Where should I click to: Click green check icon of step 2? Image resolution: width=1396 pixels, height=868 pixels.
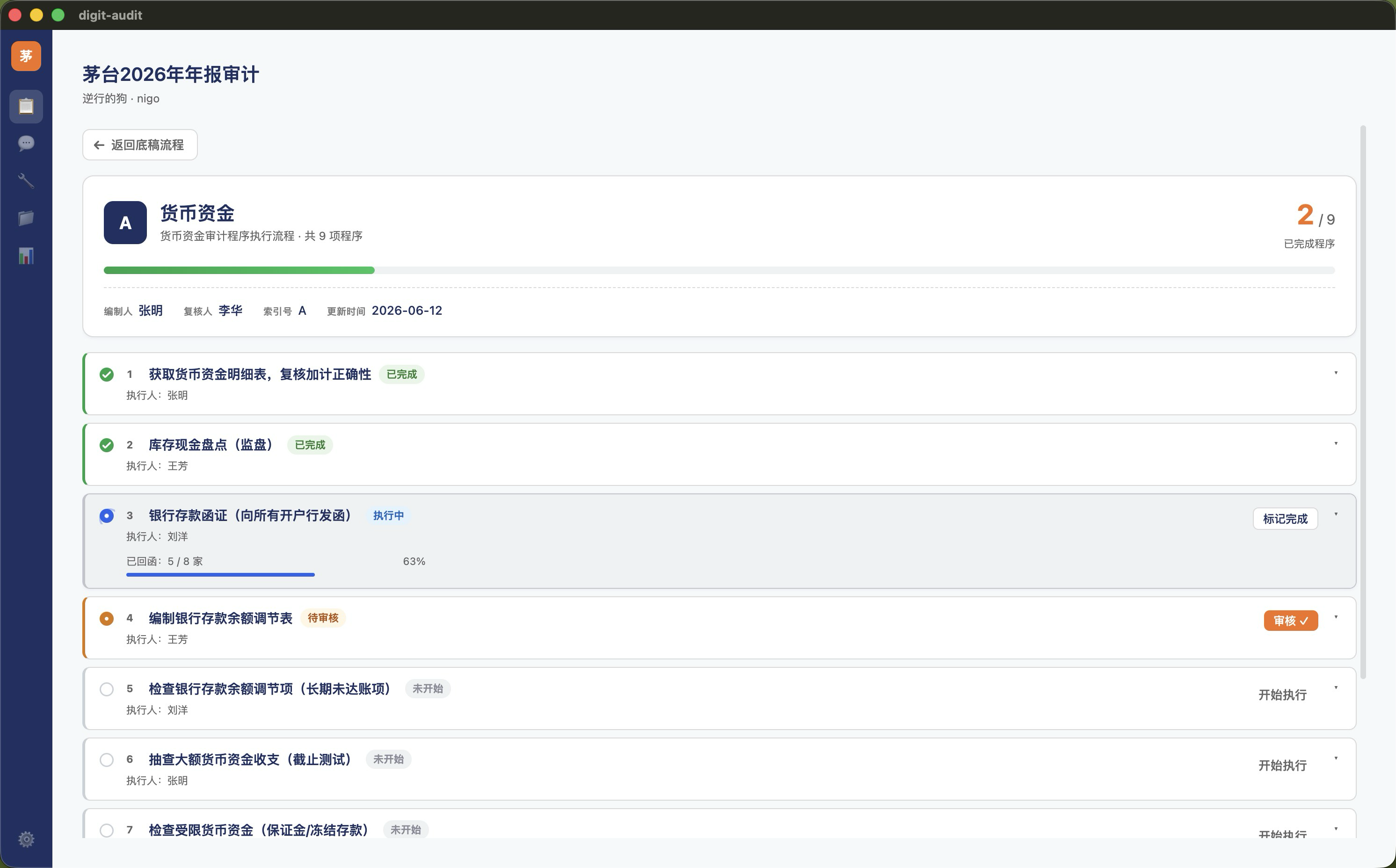tap(106, 446)
